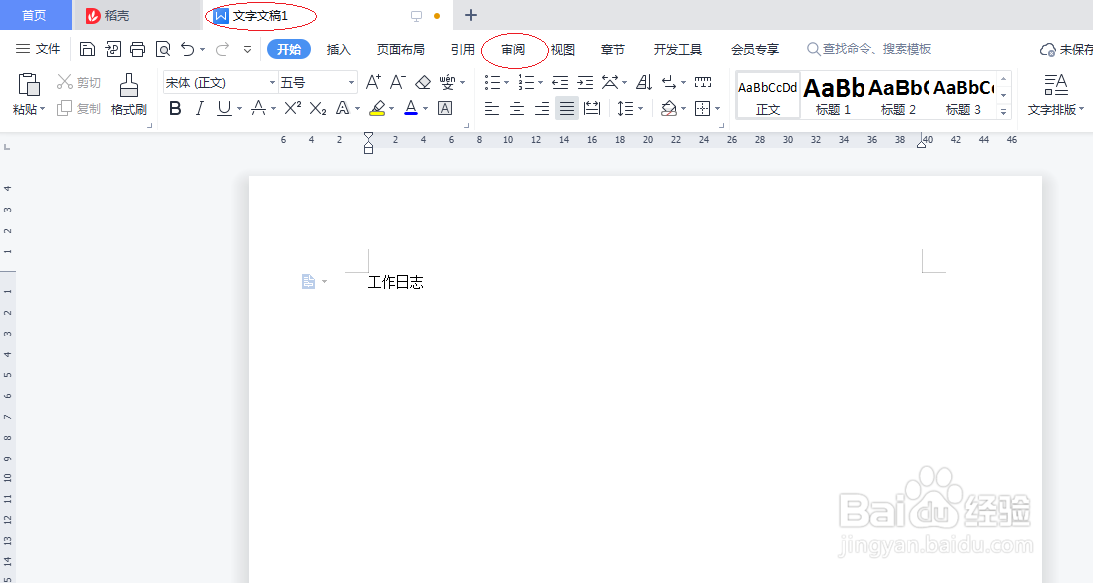Image resolution: width=1093 pixels, height=583 pixels.
Task: Click the 剪切 cut button
Action: point(79,82)
